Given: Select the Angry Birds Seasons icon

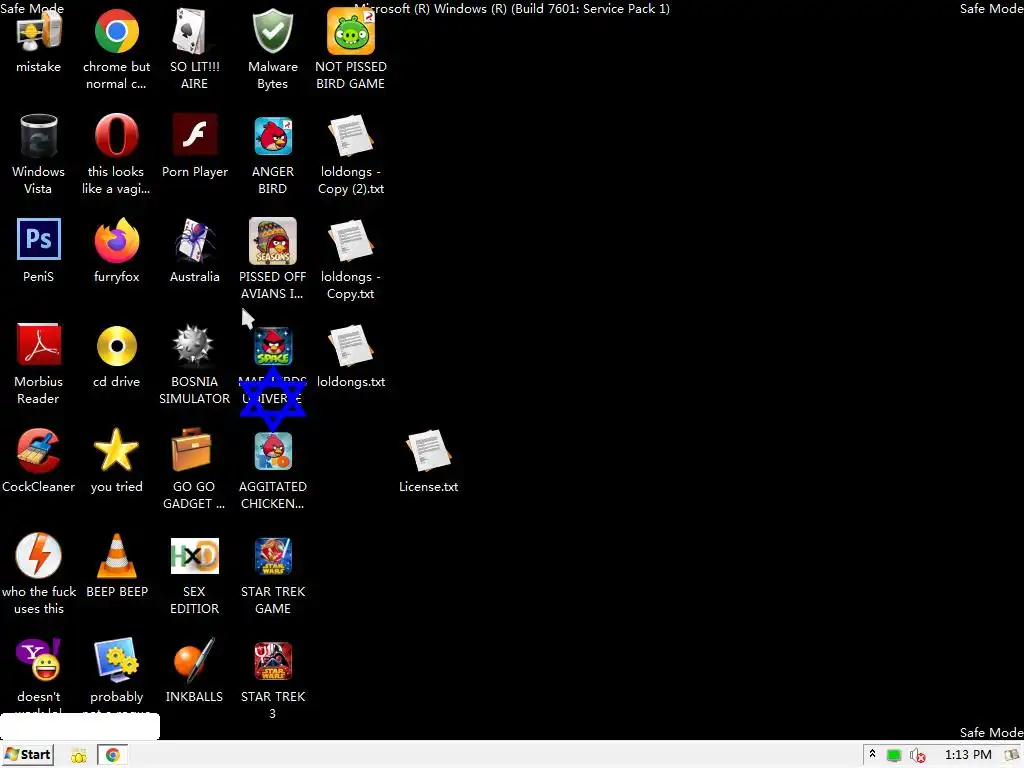Looking at the screenshot, I should (272, 240).
